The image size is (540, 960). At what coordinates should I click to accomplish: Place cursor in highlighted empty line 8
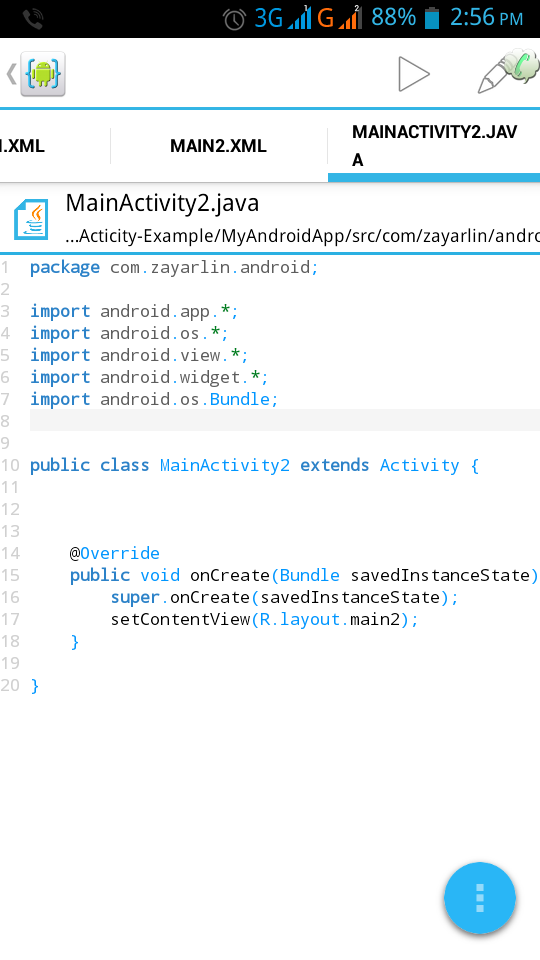pyautogui.click(x=285, y=421)
